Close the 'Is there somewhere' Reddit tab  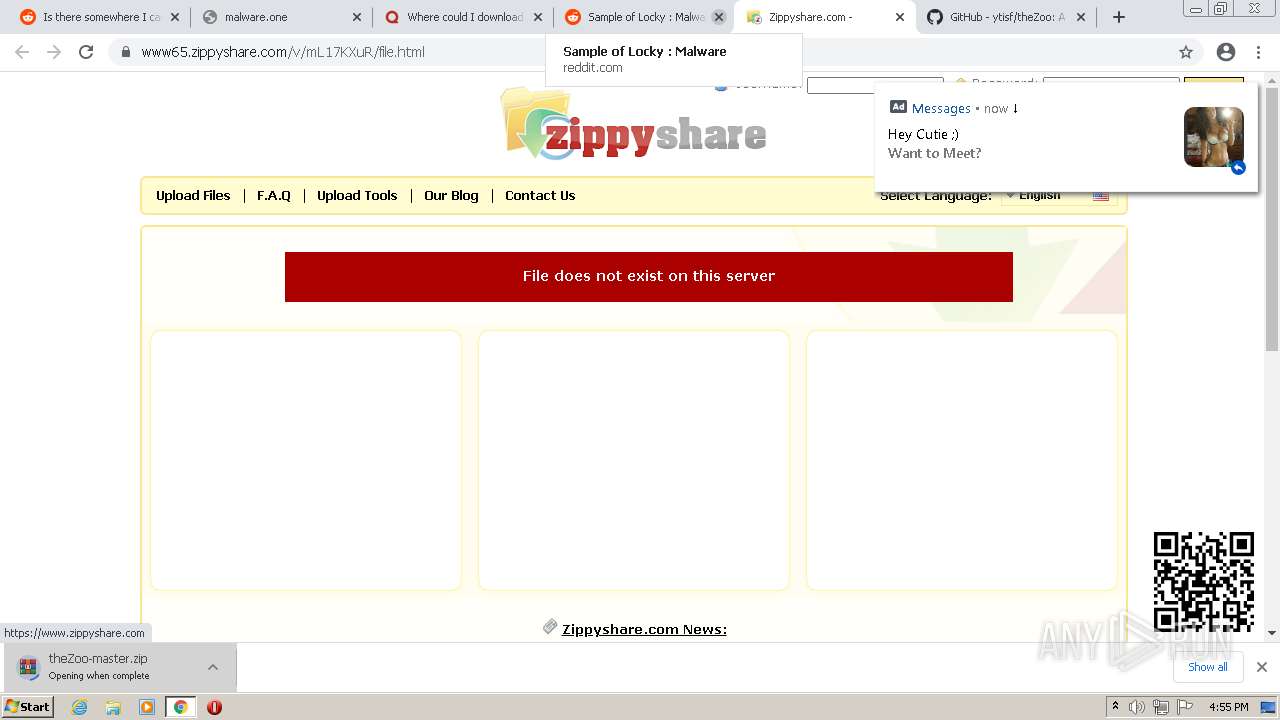[x=176, y=17]
